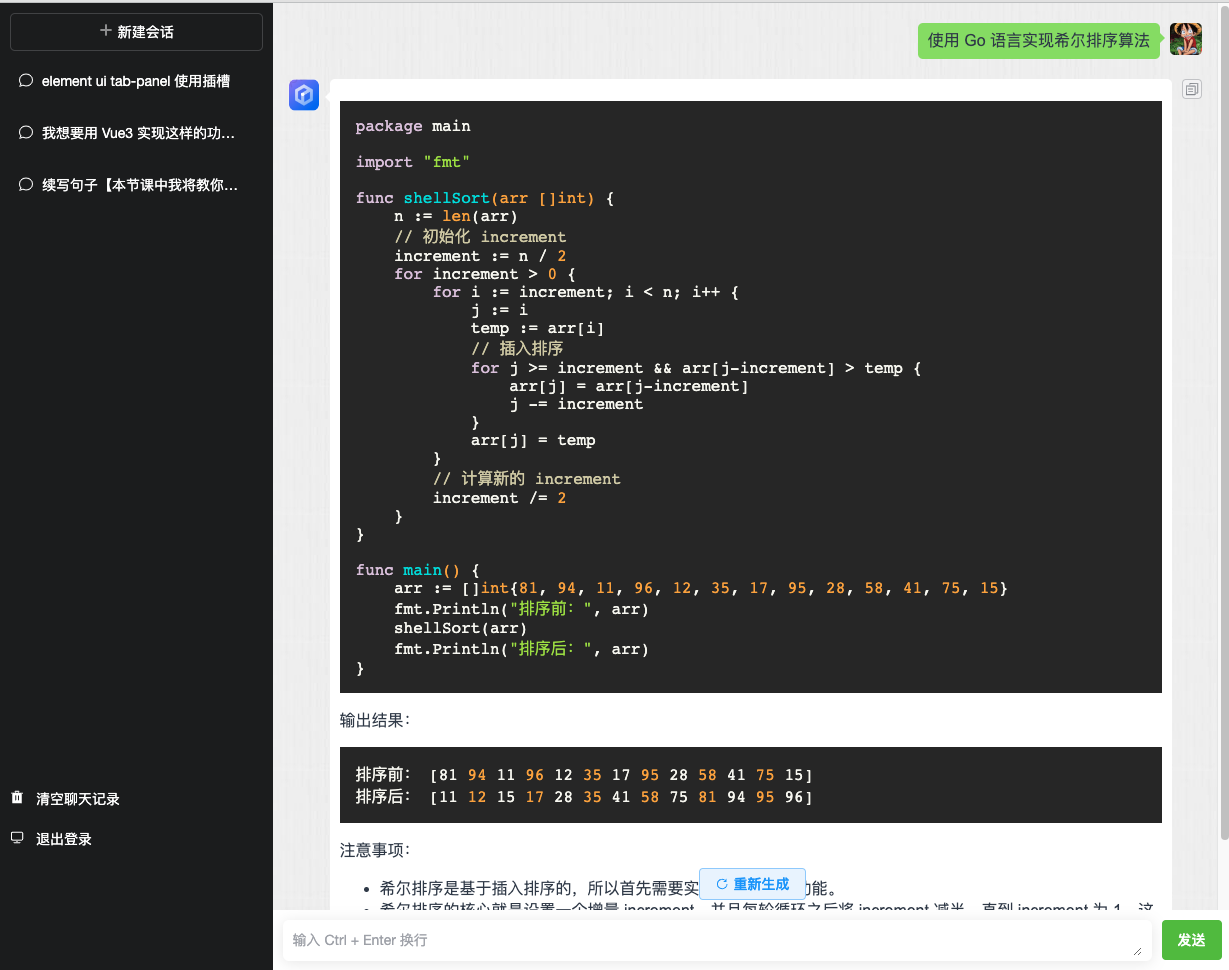Click the func shellSort line in code
This screenshot has width=1229, height=970.
pyautogui.click(x=484, y=198)
